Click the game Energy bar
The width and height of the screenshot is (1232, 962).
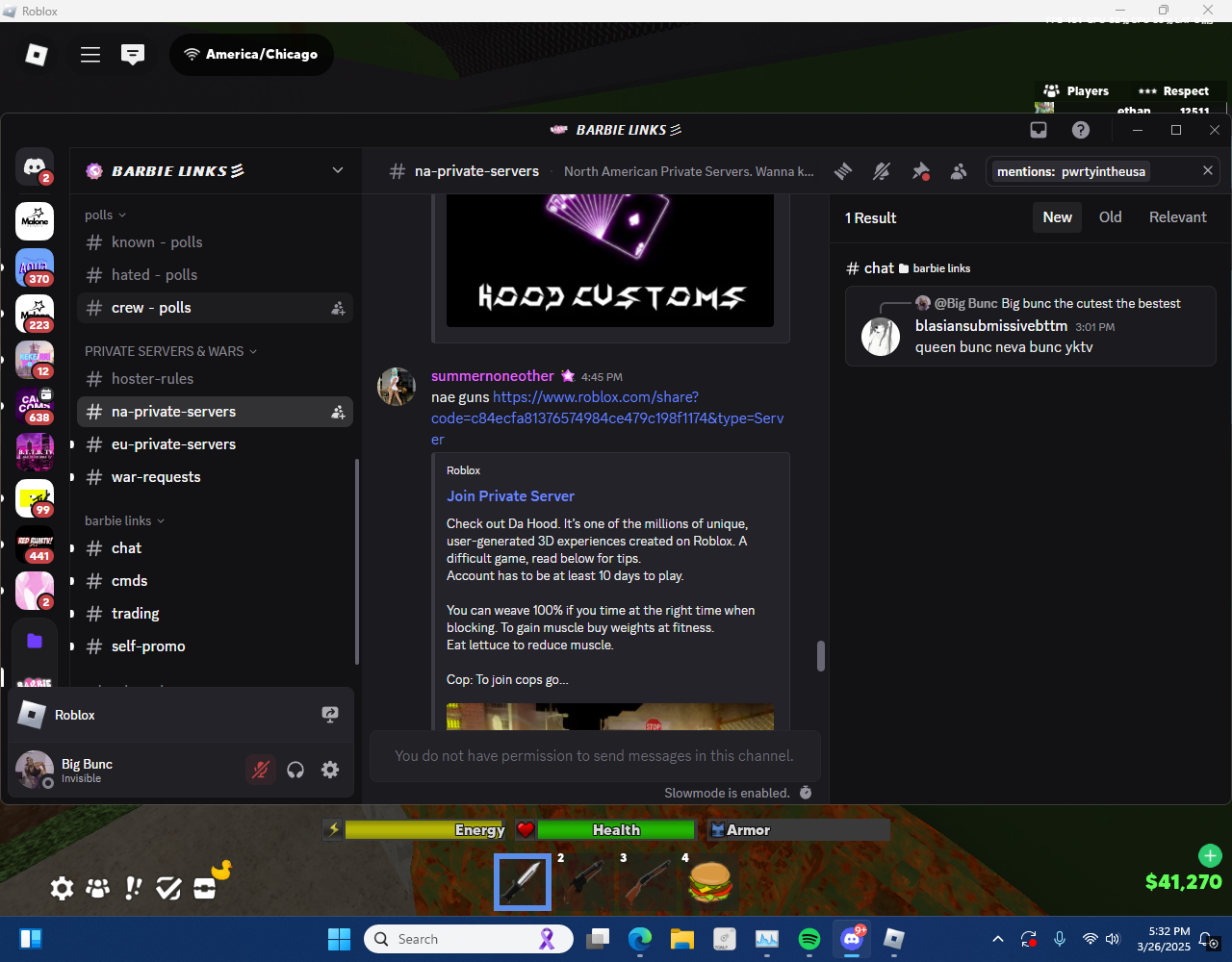coord(425,829)
